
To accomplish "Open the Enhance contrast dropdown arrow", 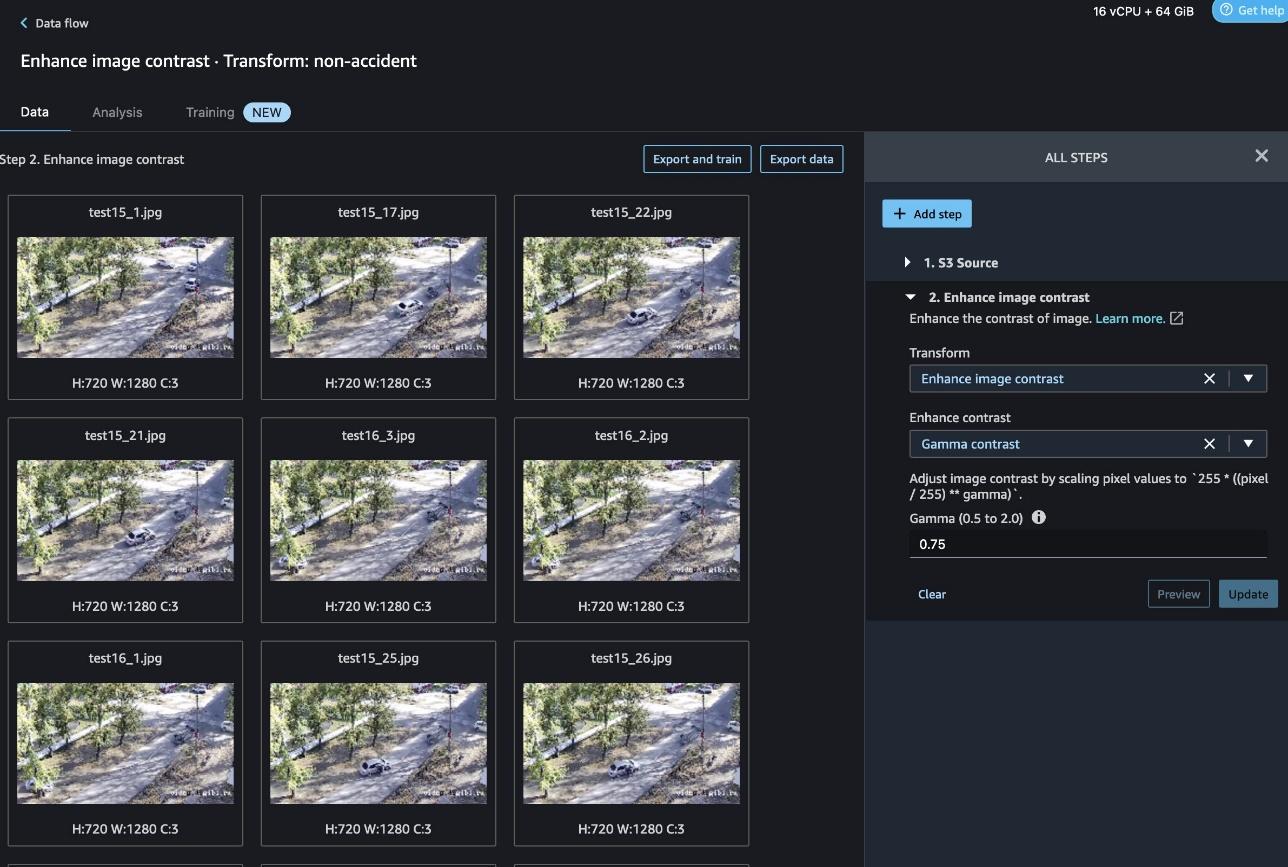I will click(1248, 444).
